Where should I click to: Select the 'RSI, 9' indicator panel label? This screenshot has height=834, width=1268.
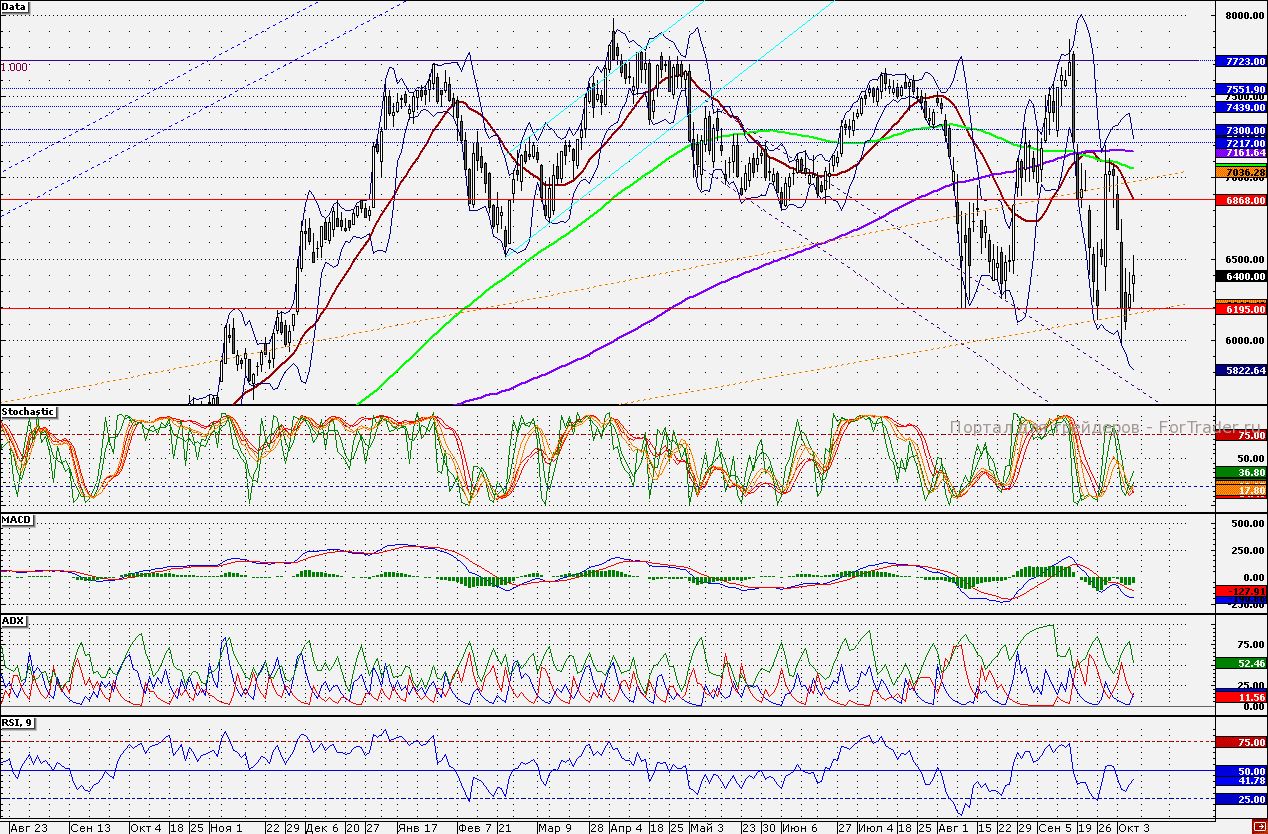18,722
